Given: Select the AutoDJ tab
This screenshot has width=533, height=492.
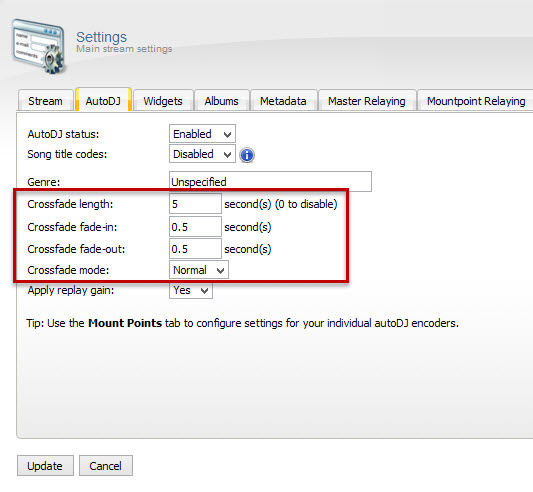Looking at the screenshot, I should tap(103, 100).
